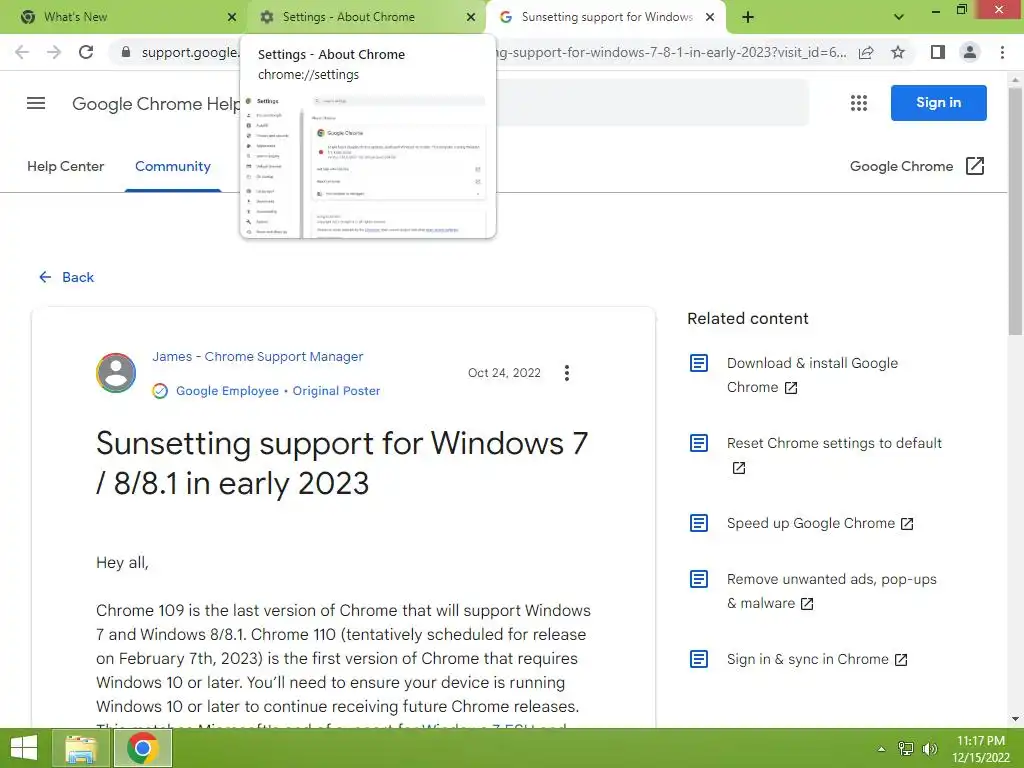Open File Explorer from the taskbar
This screenshot has width=1024, height=768.
[80, 748]
